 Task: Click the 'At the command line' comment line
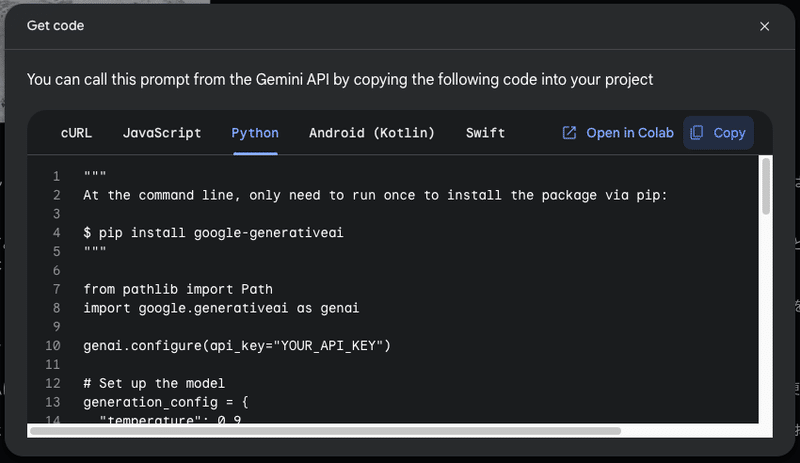(375, 196)
